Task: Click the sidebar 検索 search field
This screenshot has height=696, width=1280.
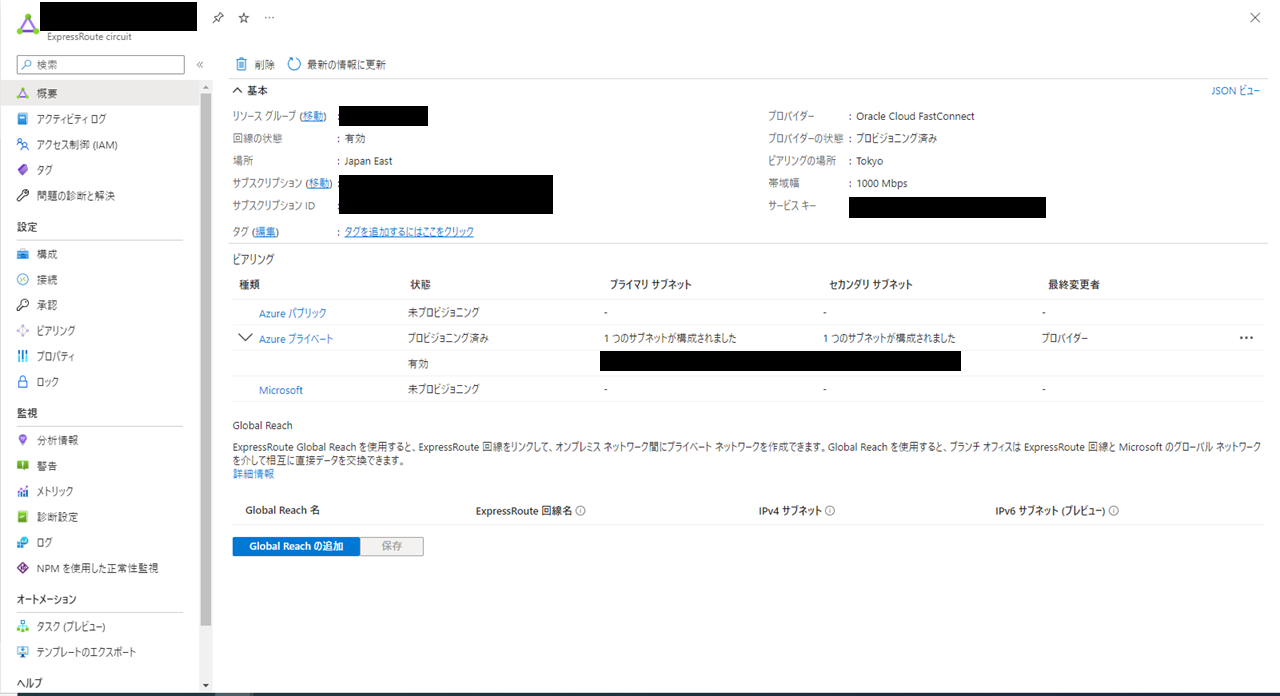Action: (101, 64)
